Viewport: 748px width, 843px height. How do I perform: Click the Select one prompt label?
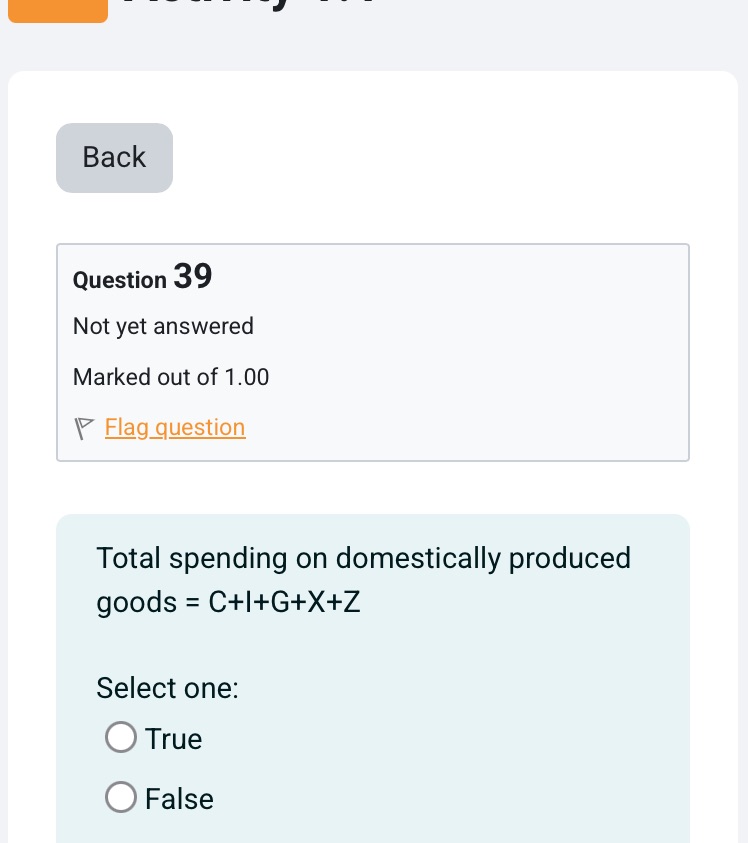click(167, 688)
